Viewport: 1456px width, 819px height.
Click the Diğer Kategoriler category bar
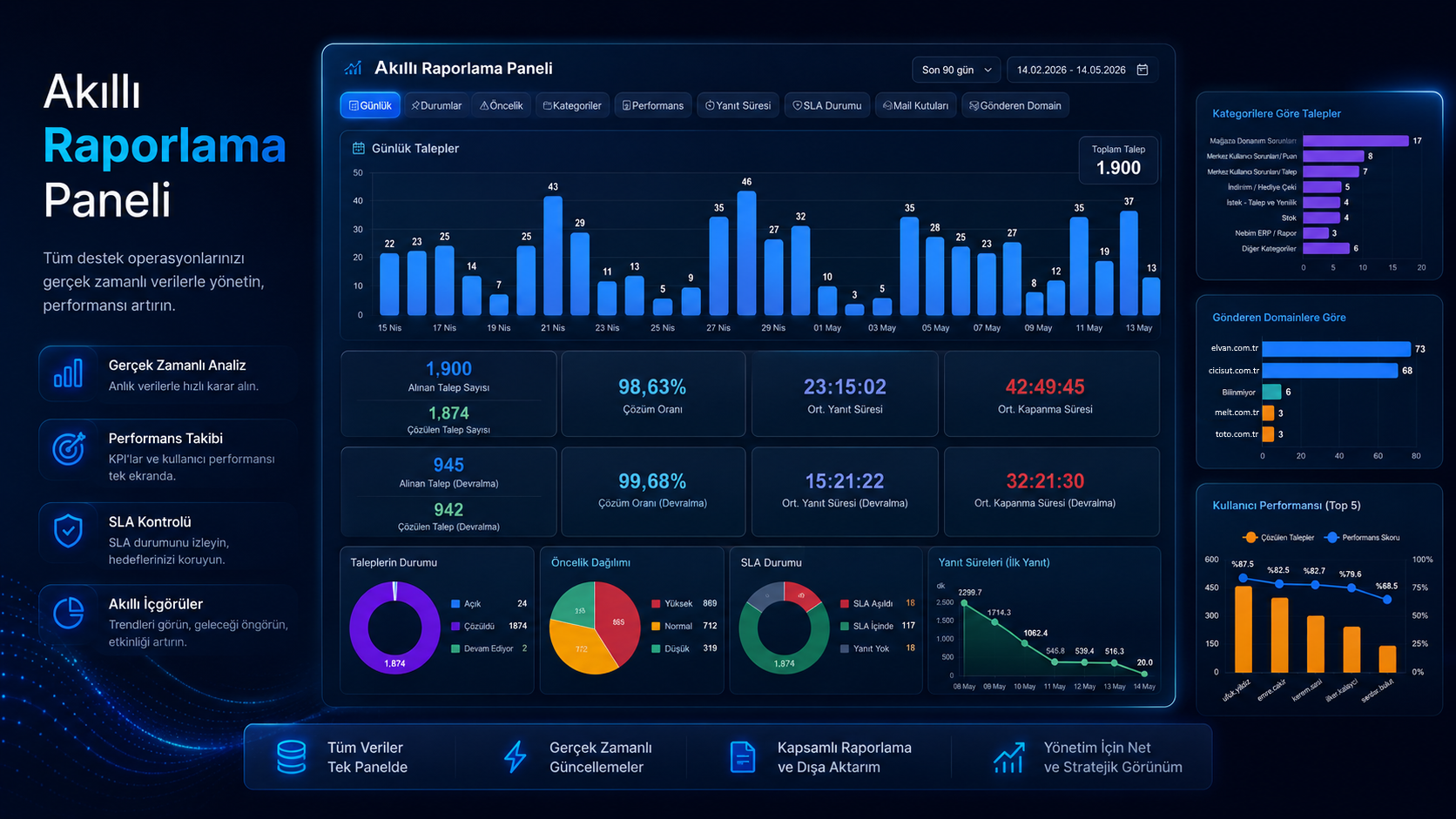coord(1326,249)
